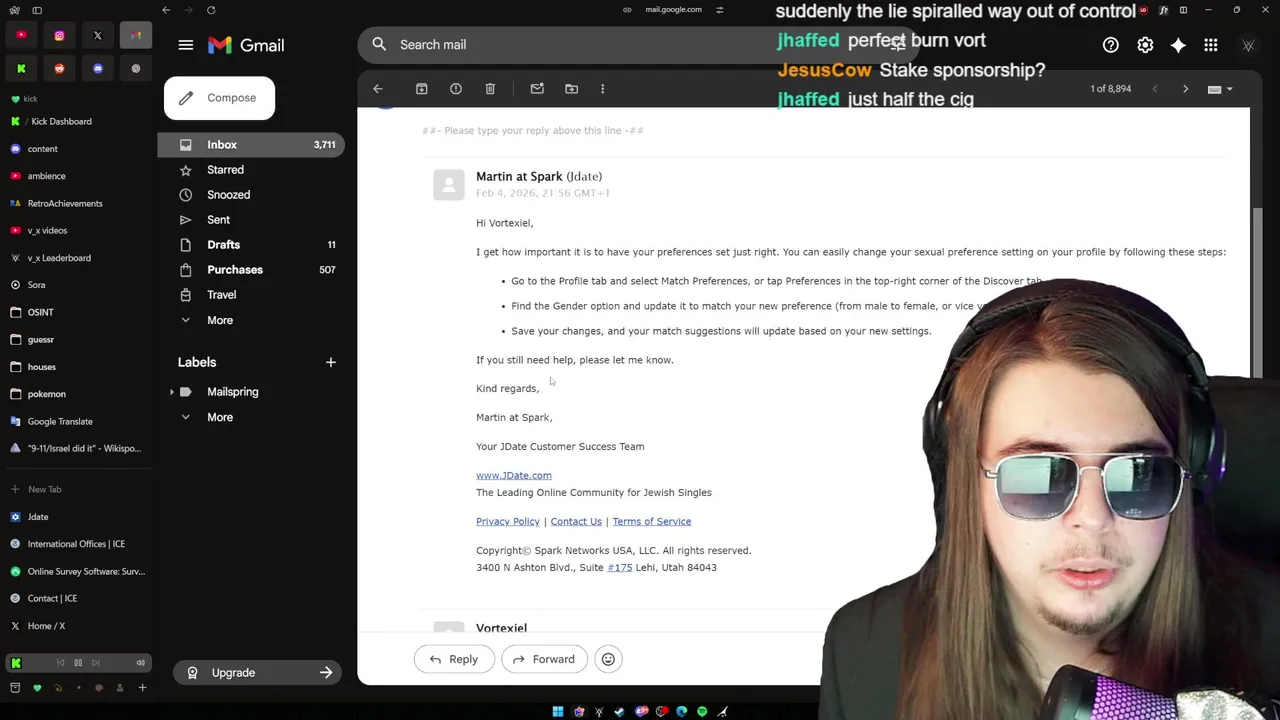
Task: Delete this email with trash icon
Action: click(490, 89)
